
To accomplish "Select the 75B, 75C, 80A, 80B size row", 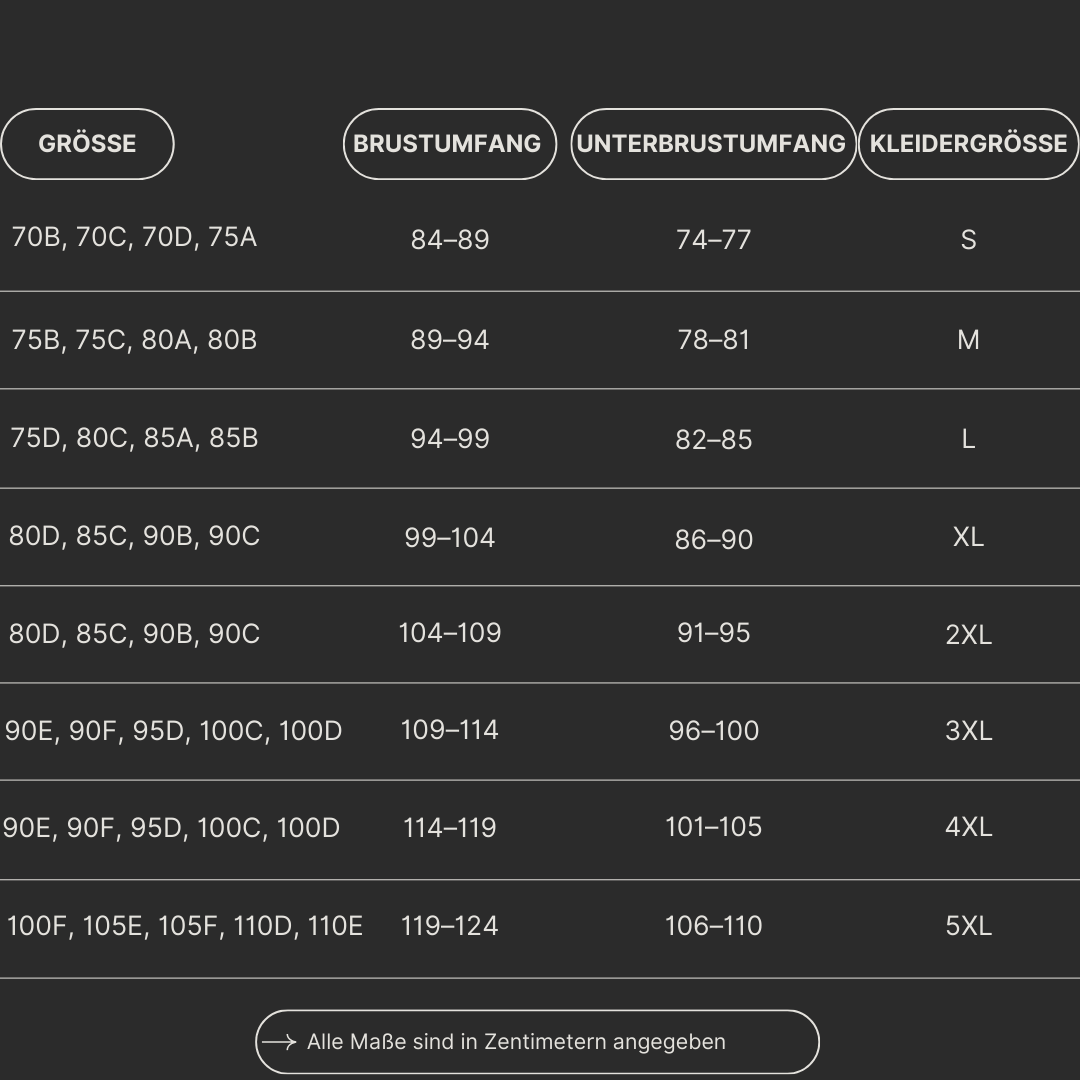I will (x=540, y=340).
